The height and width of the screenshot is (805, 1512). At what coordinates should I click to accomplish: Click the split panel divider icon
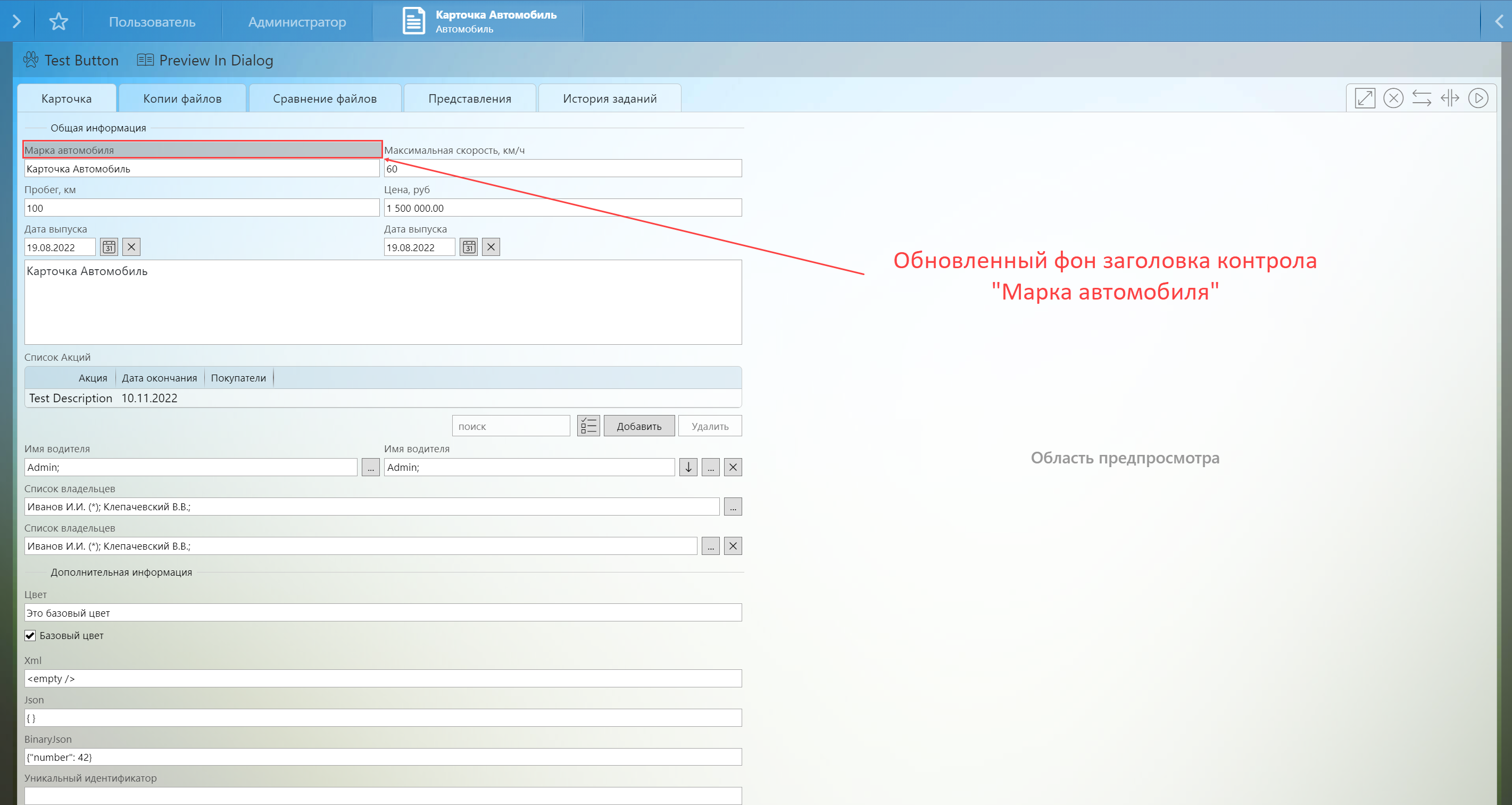click(x=1449, y=97)
